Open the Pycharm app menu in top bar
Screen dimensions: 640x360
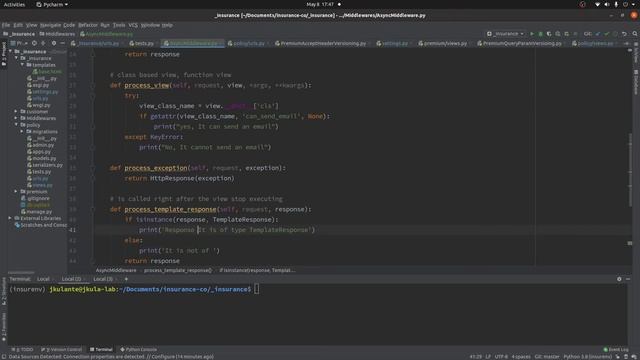(x=52, y=4)
